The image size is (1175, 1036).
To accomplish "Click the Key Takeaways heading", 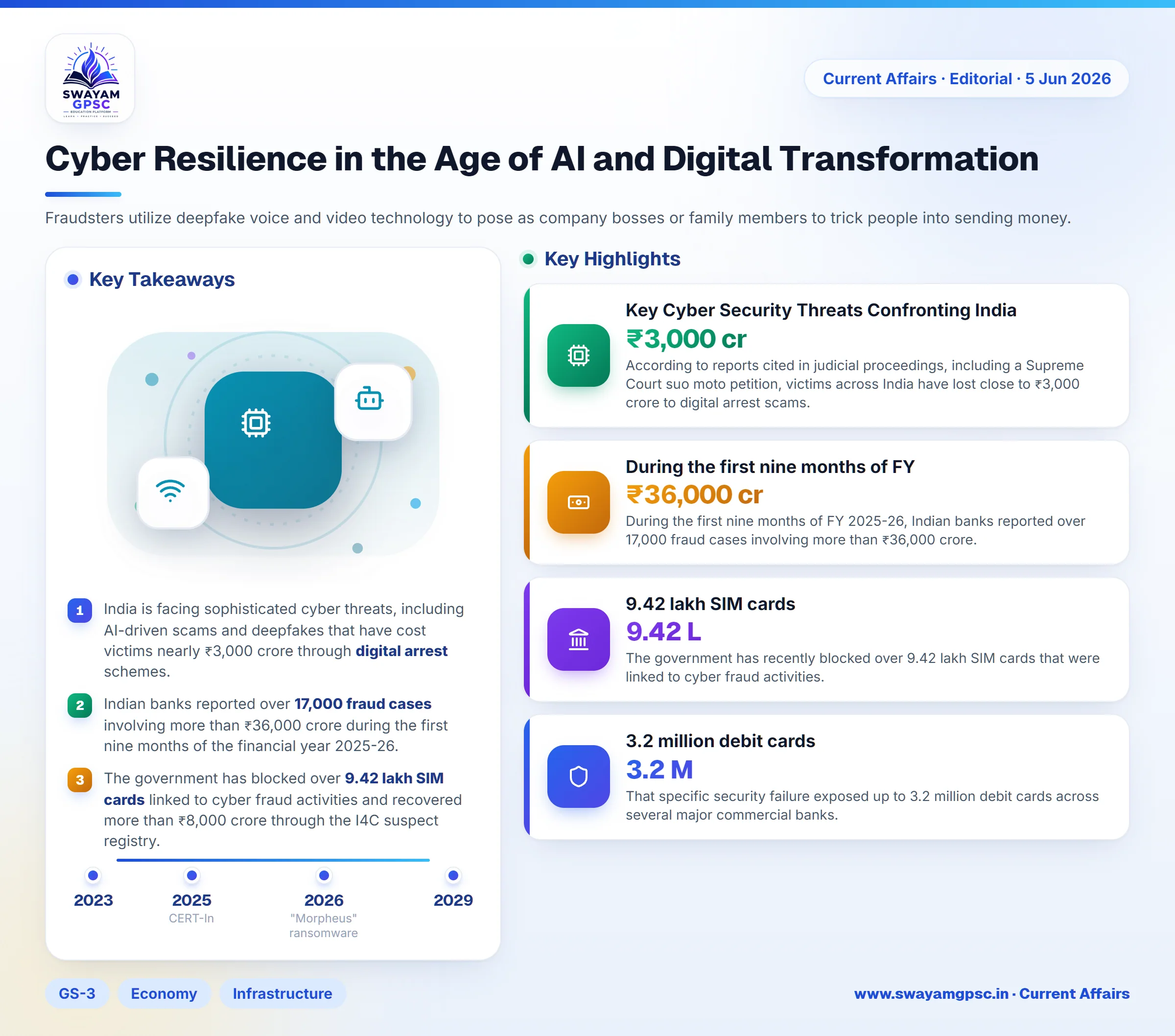I will coord(162,280).
